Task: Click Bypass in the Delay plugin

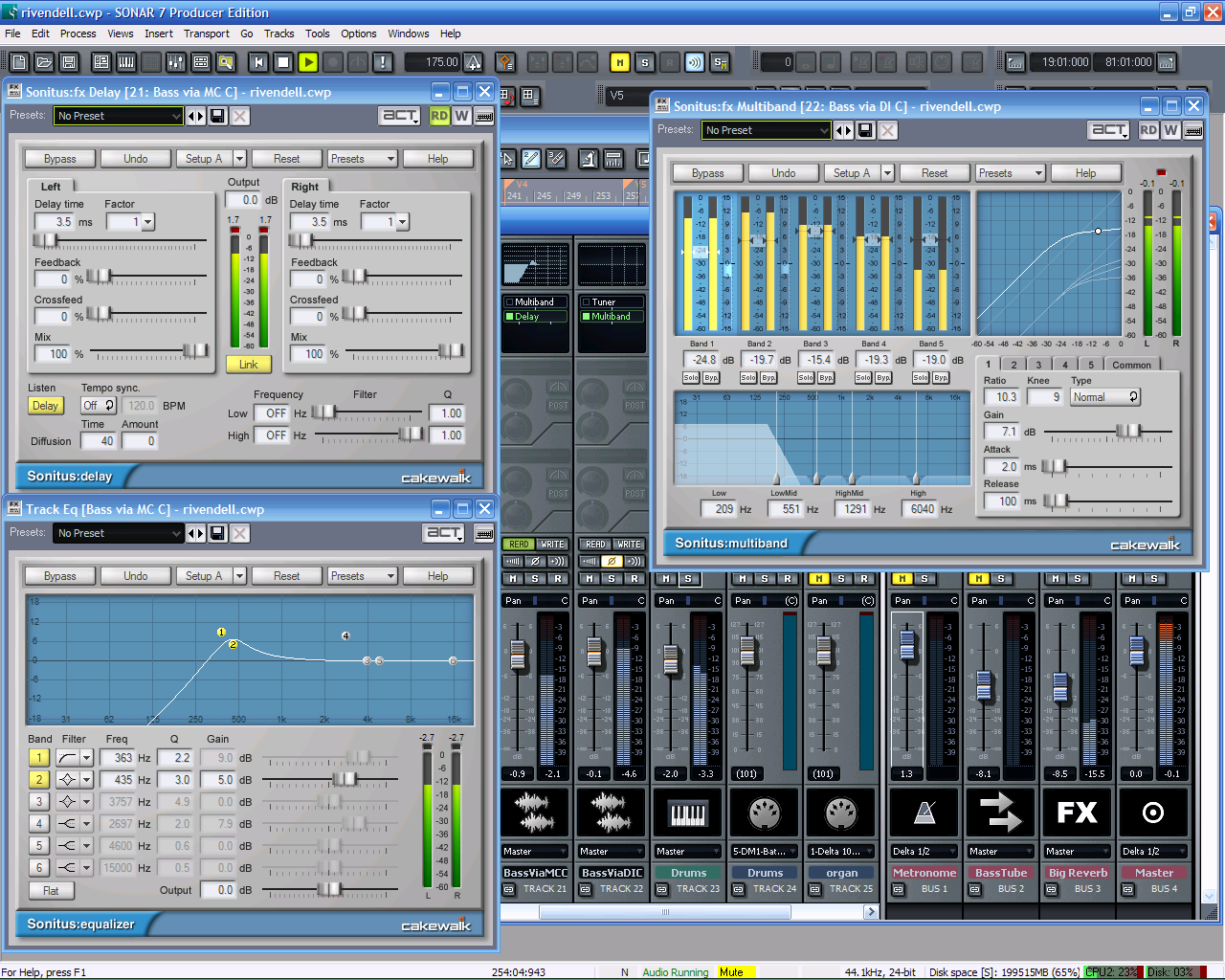Action: (59, 159)
